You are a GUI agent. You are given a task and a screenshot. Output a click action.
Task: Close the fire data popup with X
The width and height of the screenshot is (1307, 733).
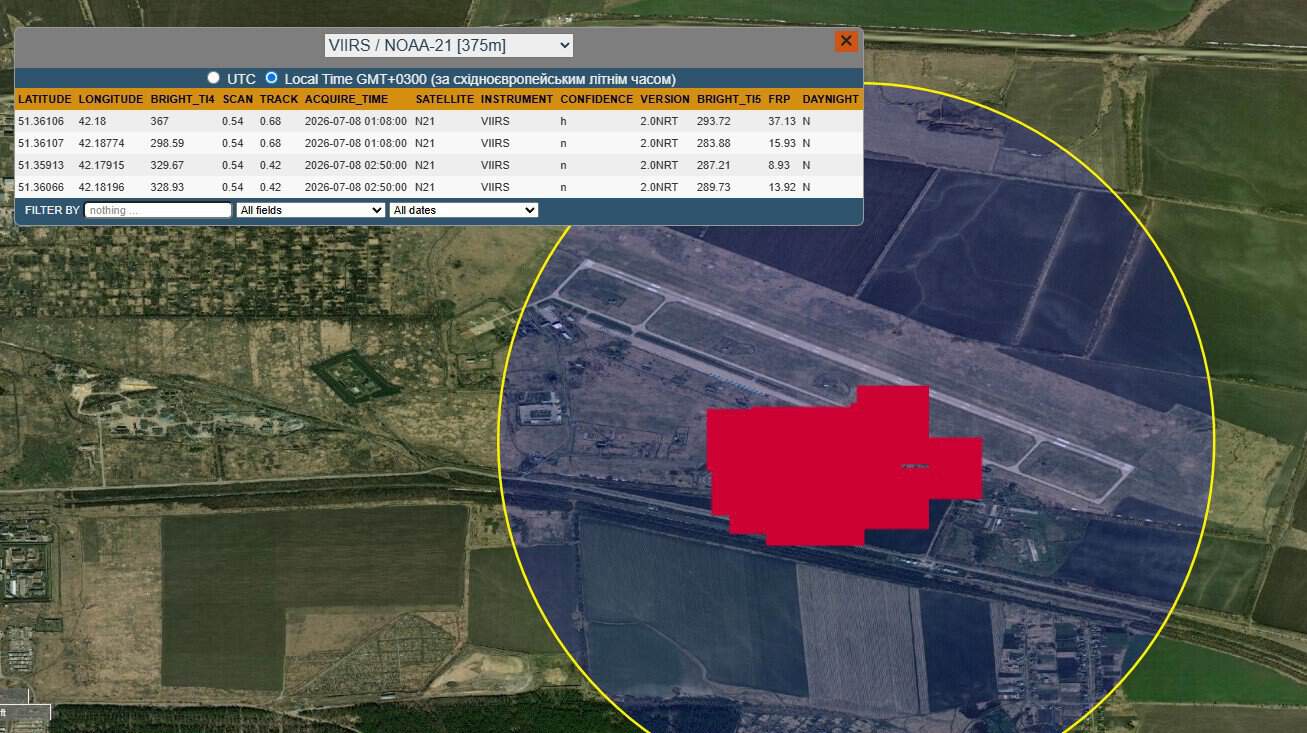point(846,41)
